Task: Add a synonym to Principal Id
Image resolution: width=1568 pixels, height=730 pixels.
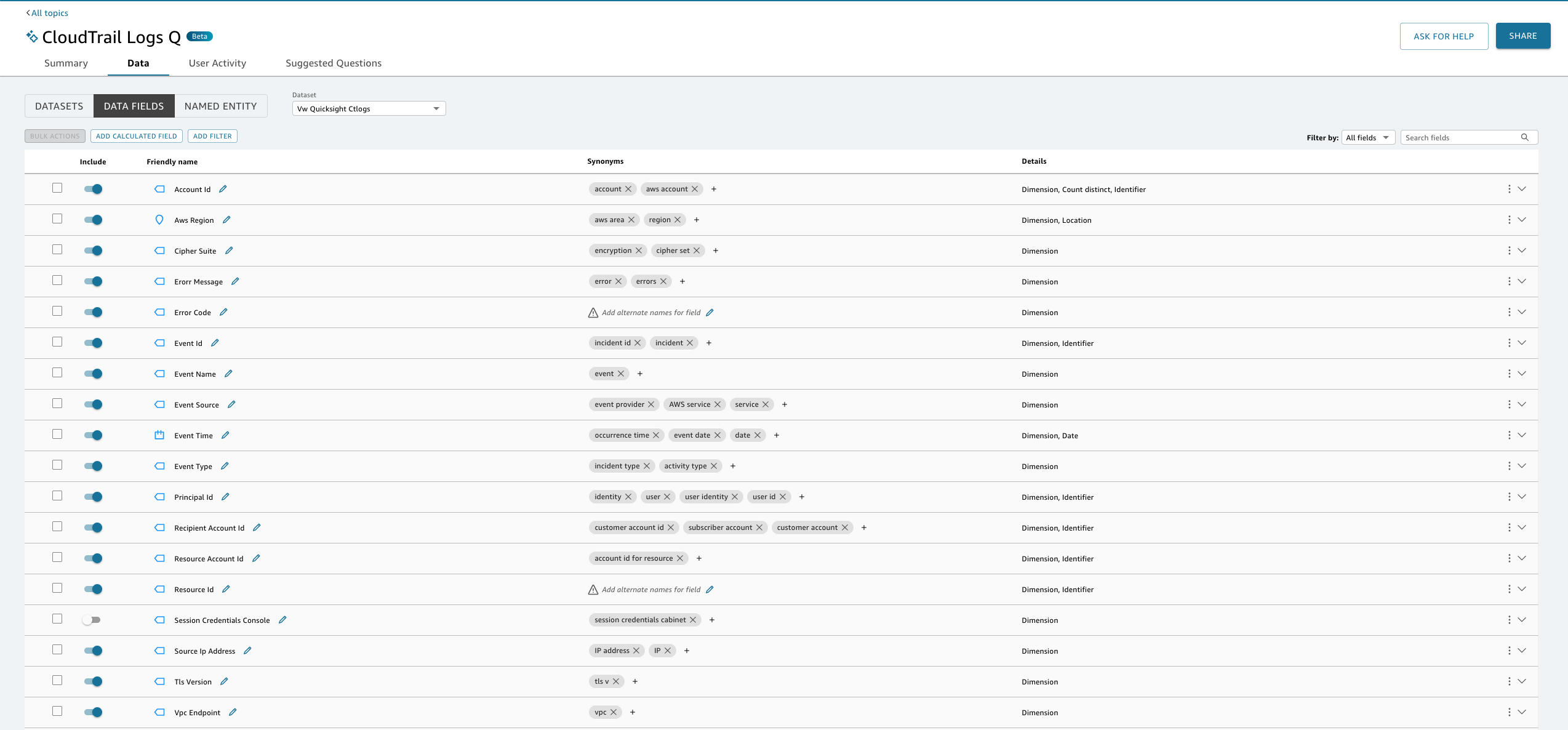Action: [x=802, y=497]
